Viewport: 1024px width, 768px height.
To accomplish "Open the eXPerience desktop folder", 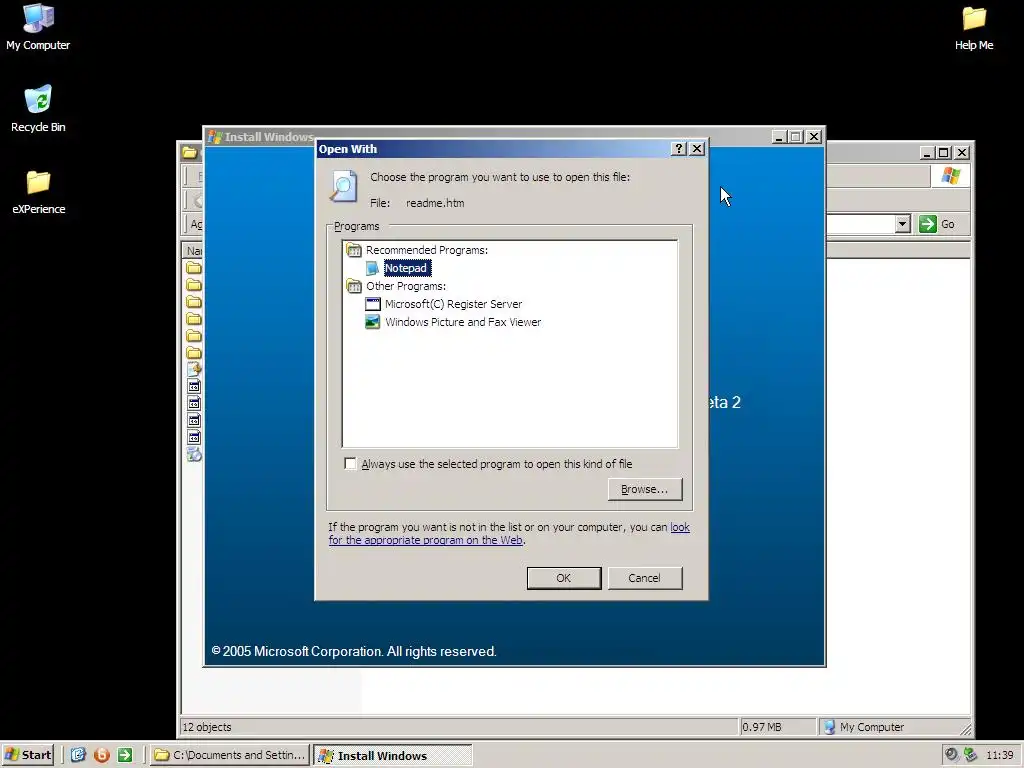I will [x=39, y=192].
